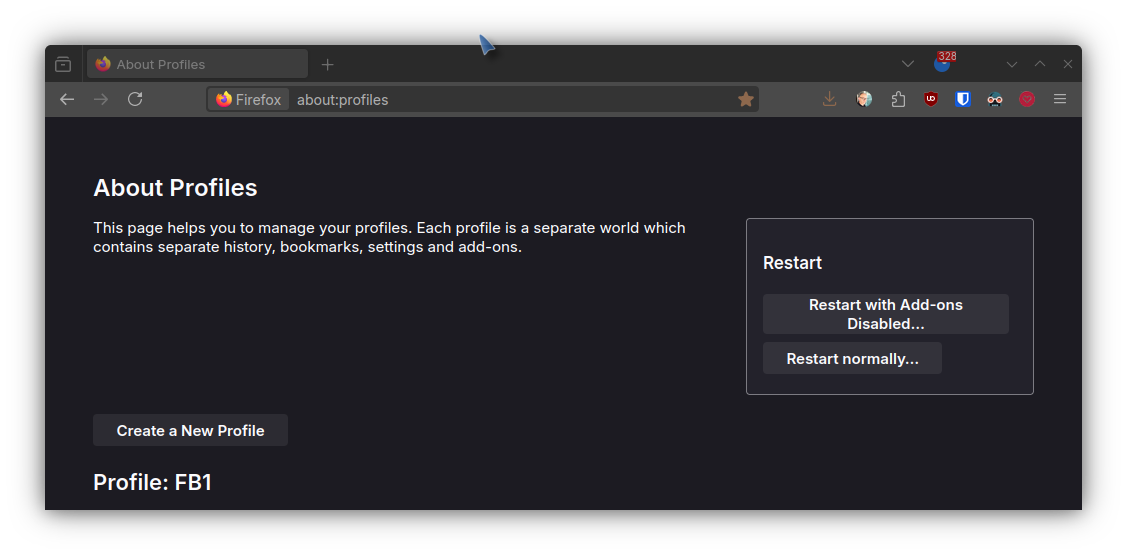Reload the about:profiles page
Viewport: 1127px width, 555px height.
tap(134, 99)
